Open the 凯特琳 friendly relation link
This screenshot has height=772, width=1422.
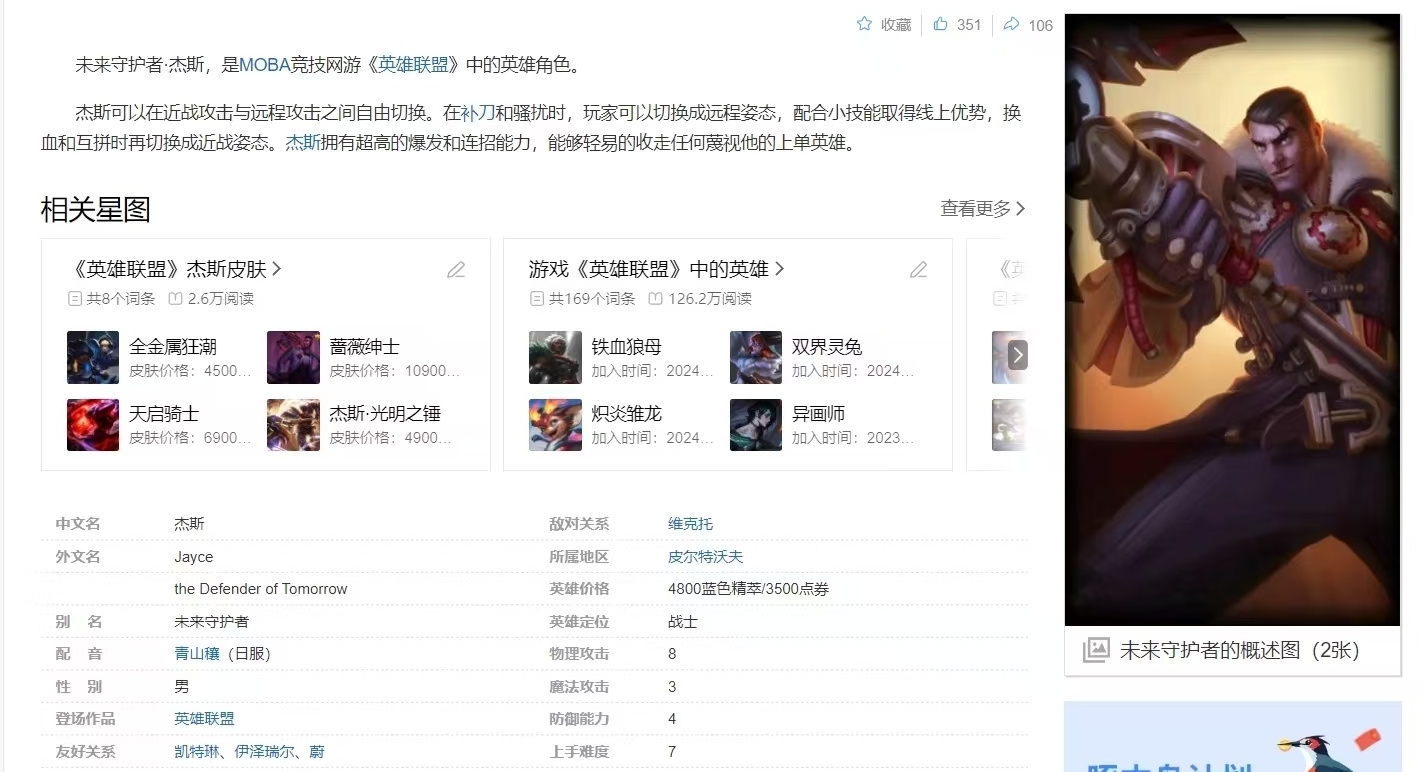[196, 752]
